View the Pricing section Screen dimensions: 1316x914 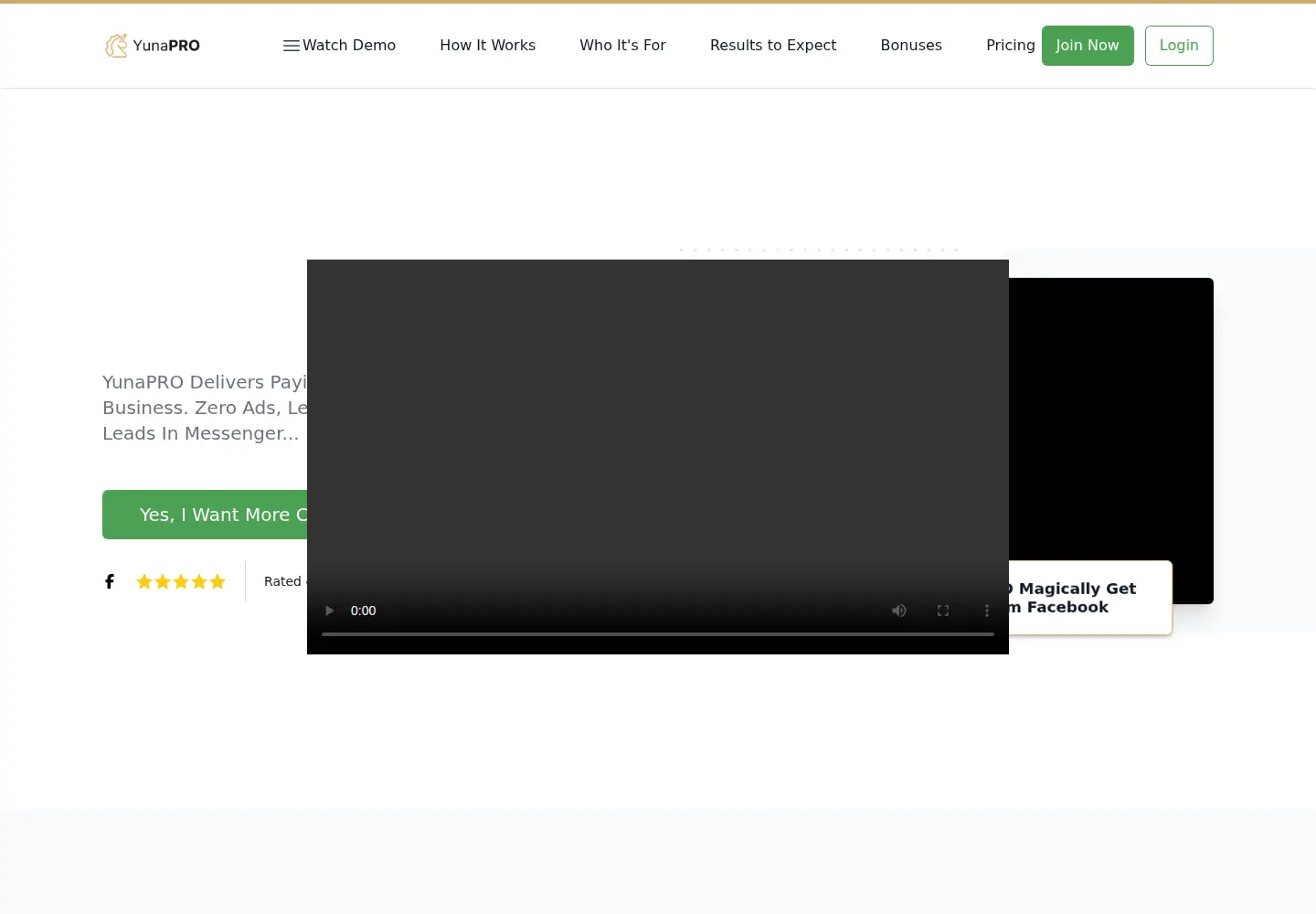[1011, 46]
